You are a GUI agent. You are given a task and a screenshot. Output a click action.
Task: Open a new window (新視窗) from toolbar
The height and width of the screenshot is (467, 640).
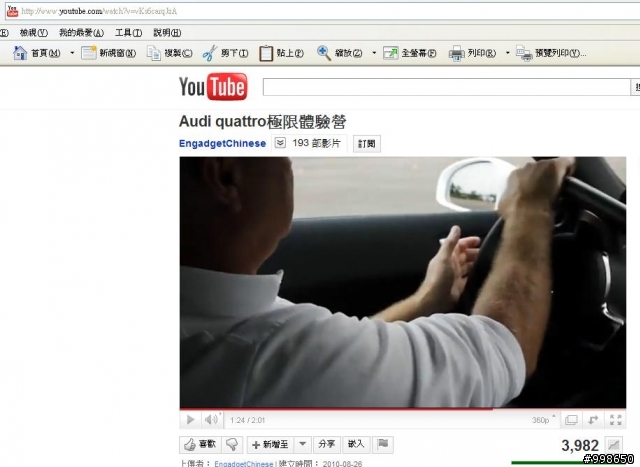[109, 53]
